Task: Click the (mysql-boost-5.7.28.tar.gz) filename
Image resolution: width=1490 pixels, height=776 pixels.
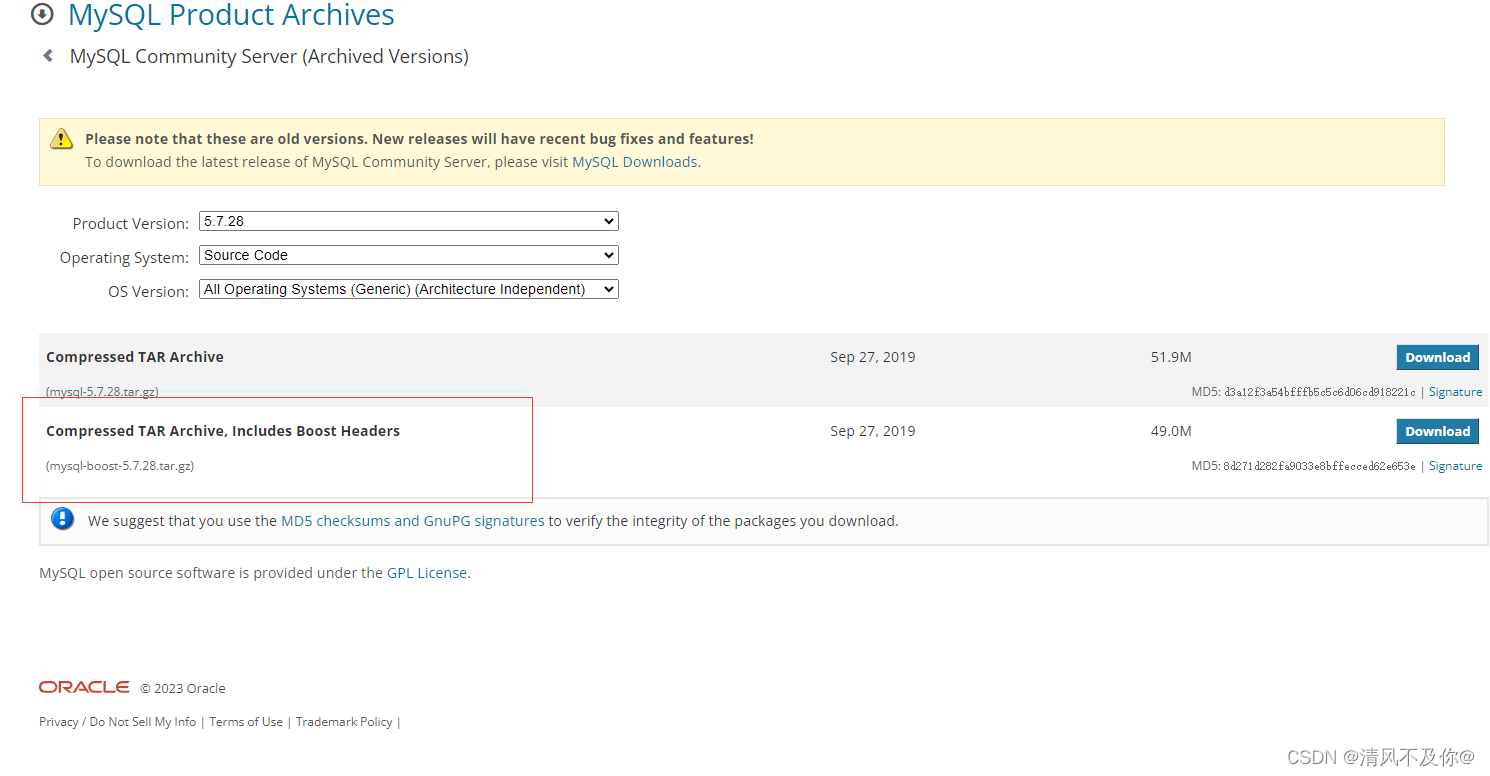Action: click(120, 466)
